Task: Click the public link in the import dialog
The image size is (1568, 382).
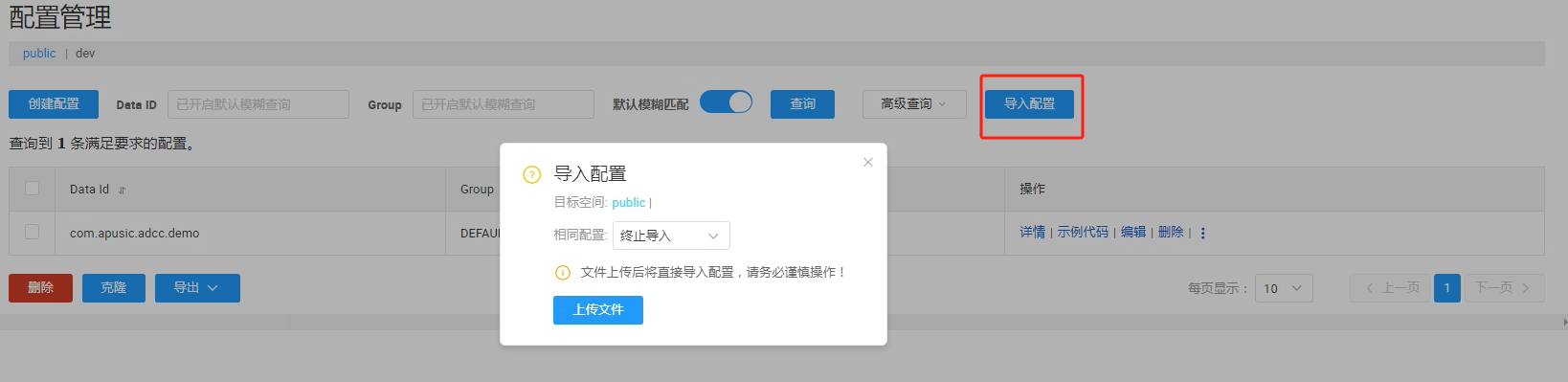Action: tap(629, 203)
